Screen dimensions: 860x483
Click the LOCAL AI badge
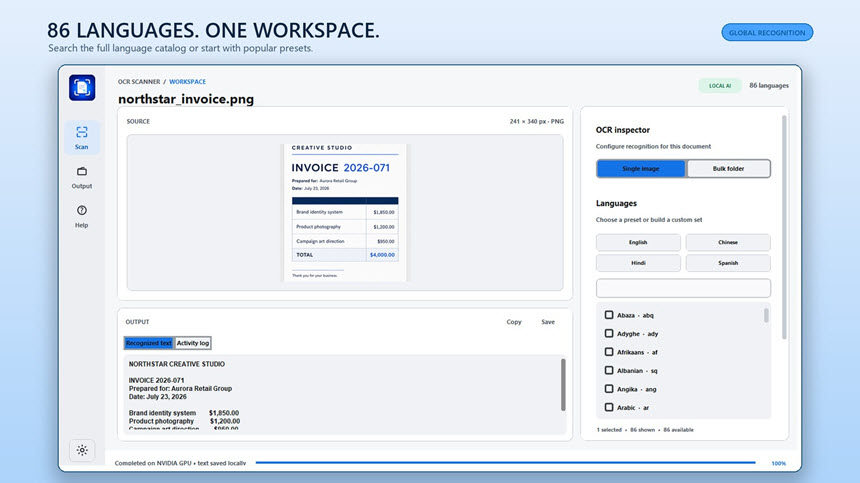tap(720, 86)
